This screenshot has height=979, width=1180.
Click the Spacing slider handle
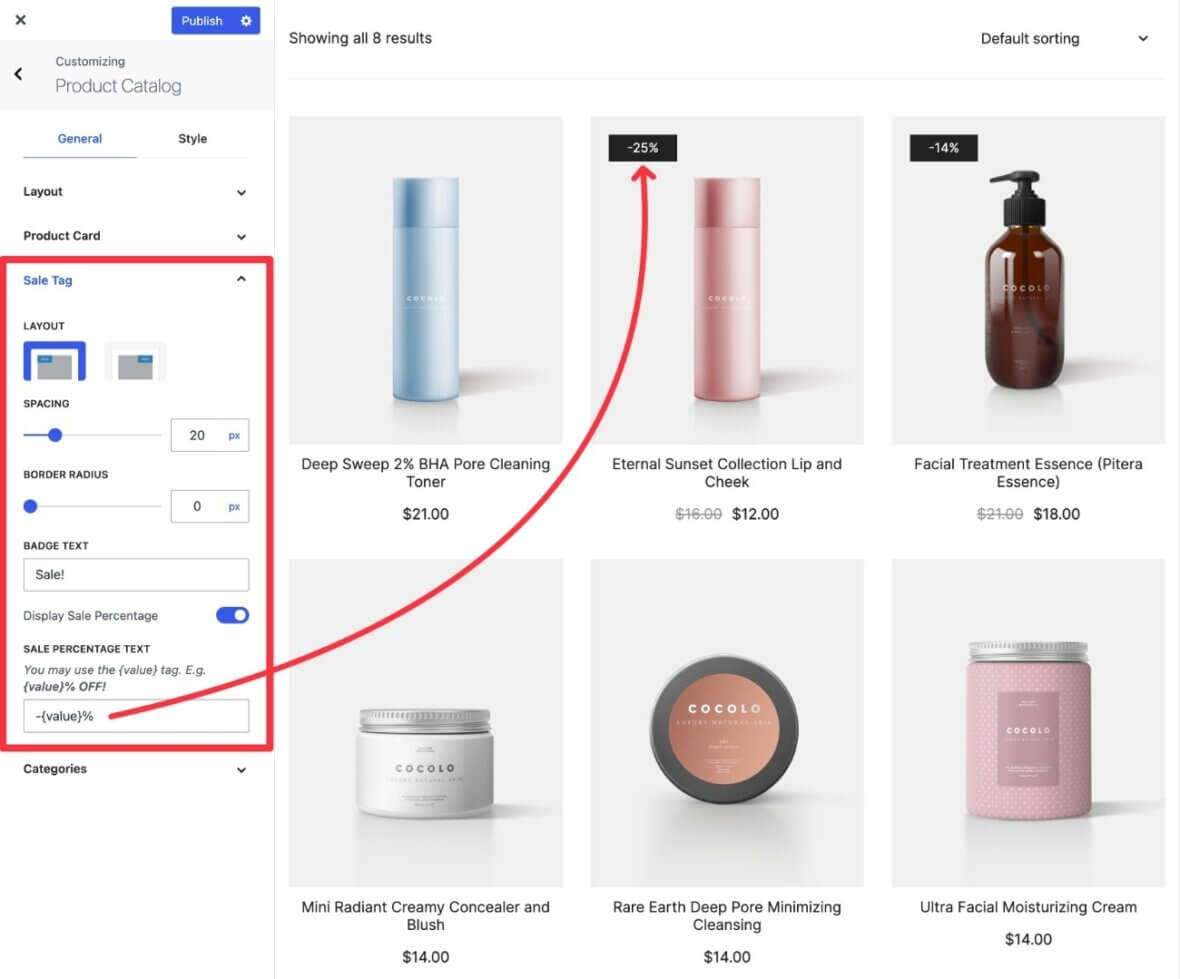click(55, 435)
